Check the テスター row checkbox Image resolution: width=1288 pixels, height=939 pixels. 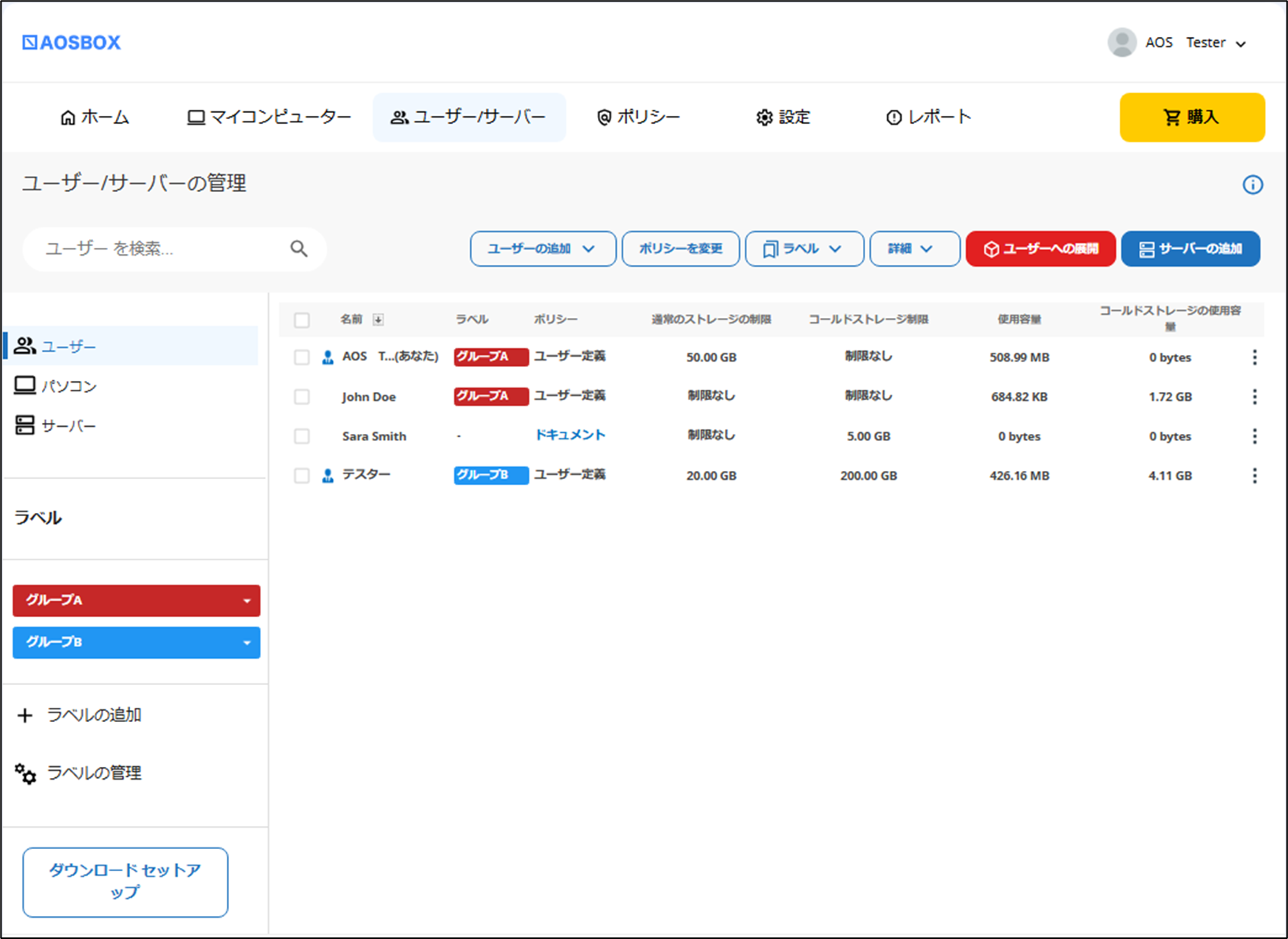301,476
